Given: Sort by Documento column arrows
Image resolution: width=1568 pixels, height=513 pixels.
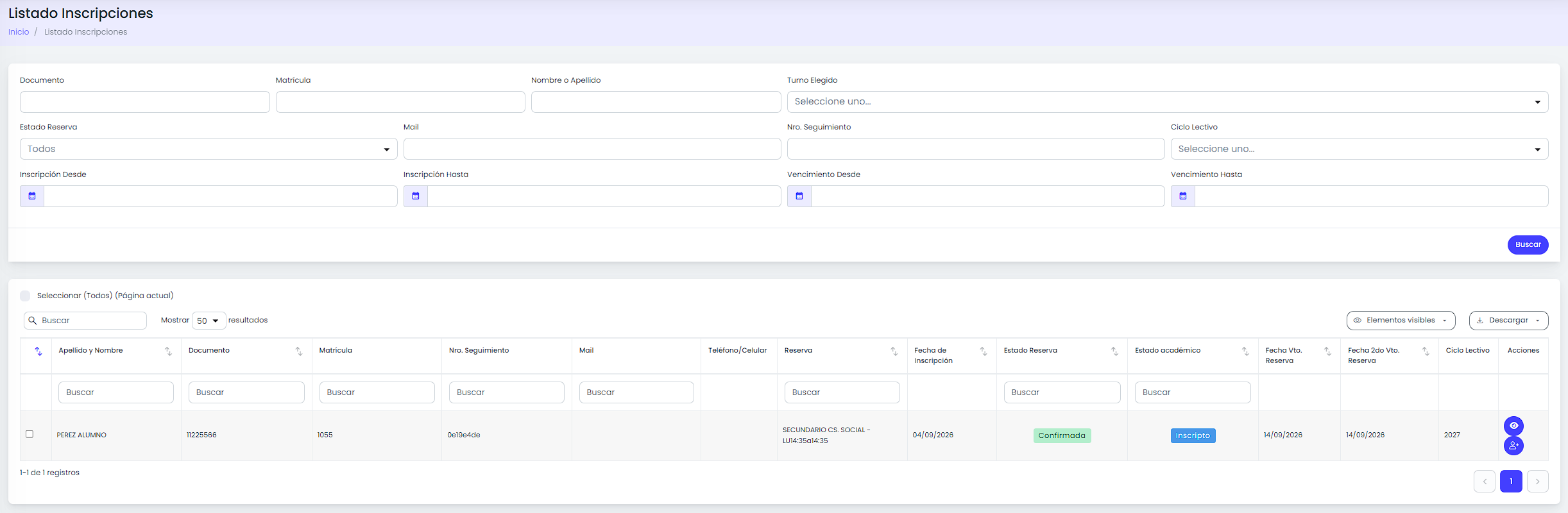Looking at the screenshot, I should pyautogui.click(x=298, y=351).
